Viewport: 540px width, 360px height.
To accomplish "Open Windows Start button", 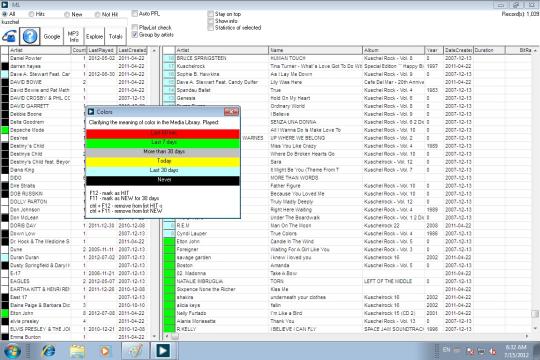I will pyautogui.click(x=12, y=351).
